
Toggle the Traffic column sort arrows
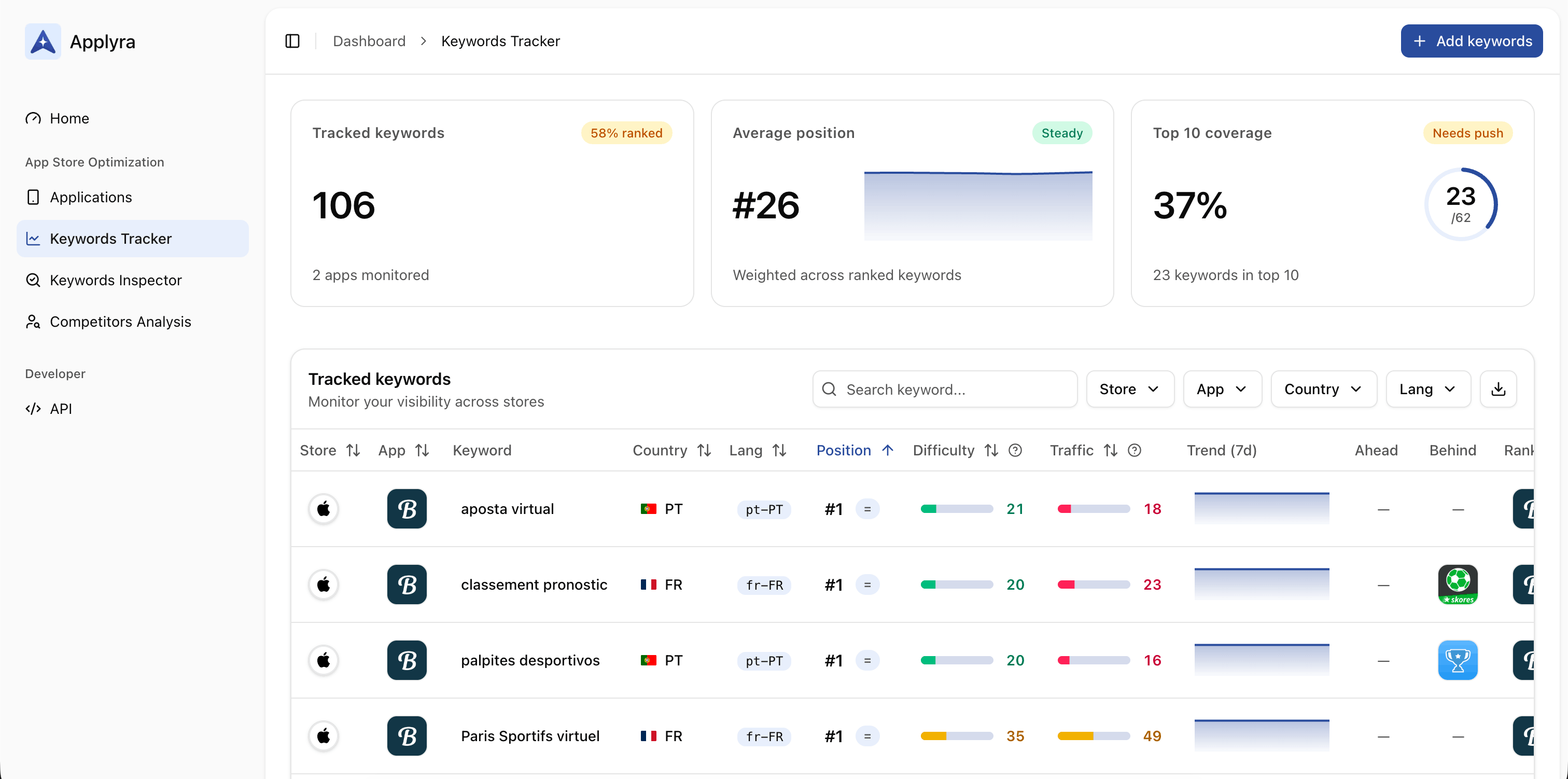(1110, 450)
